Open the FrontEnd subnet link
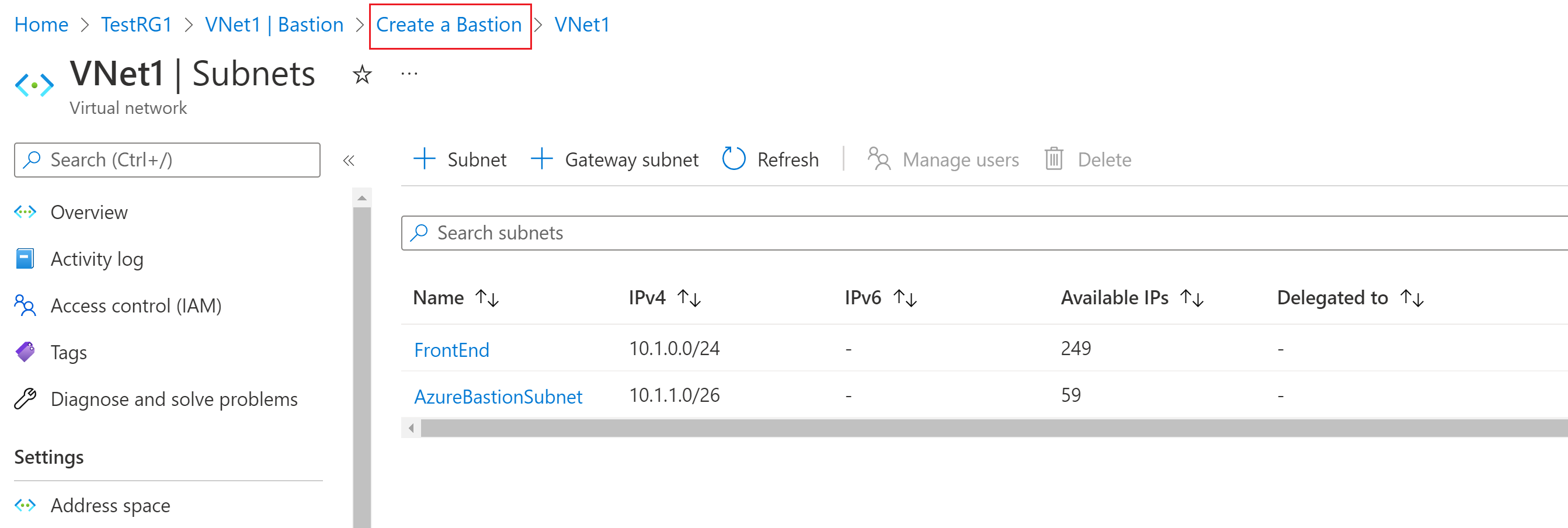The height and width of the screenshot is (528, 1568). (x=451, y=350)
